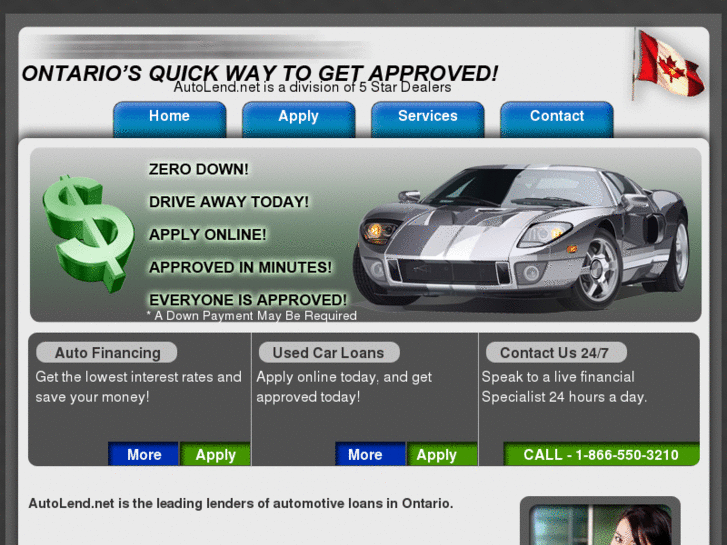
Task: Click 'Get the lowest interest rates' description
Action: [138, 387]
